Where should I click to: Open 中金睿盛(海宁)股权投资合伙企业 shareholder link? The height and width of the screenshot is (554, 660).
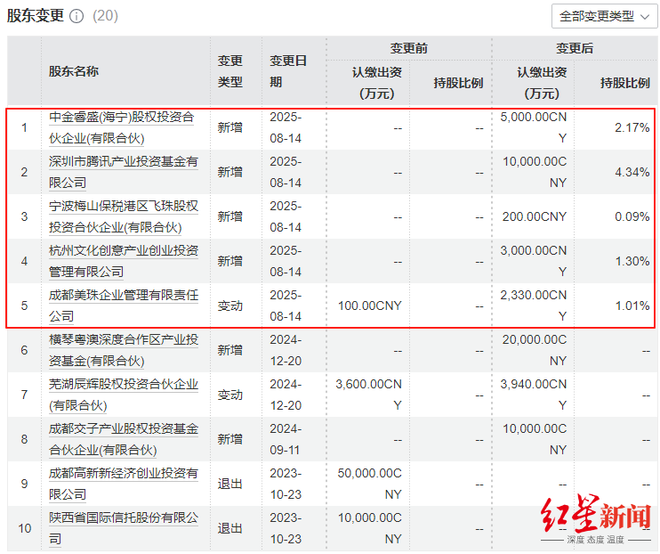pos(122,127)
